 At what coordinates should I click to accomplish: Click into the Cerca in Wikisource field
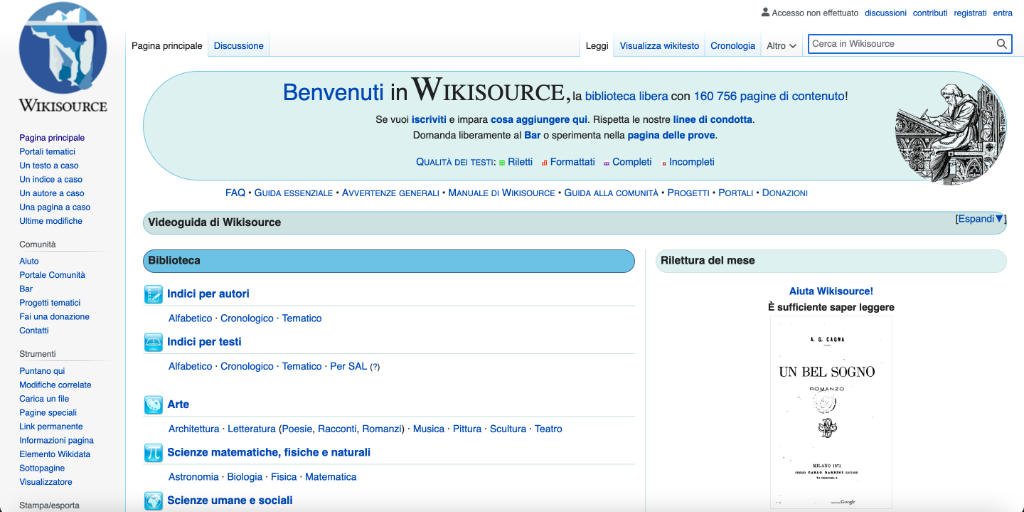tap(901, 44)
